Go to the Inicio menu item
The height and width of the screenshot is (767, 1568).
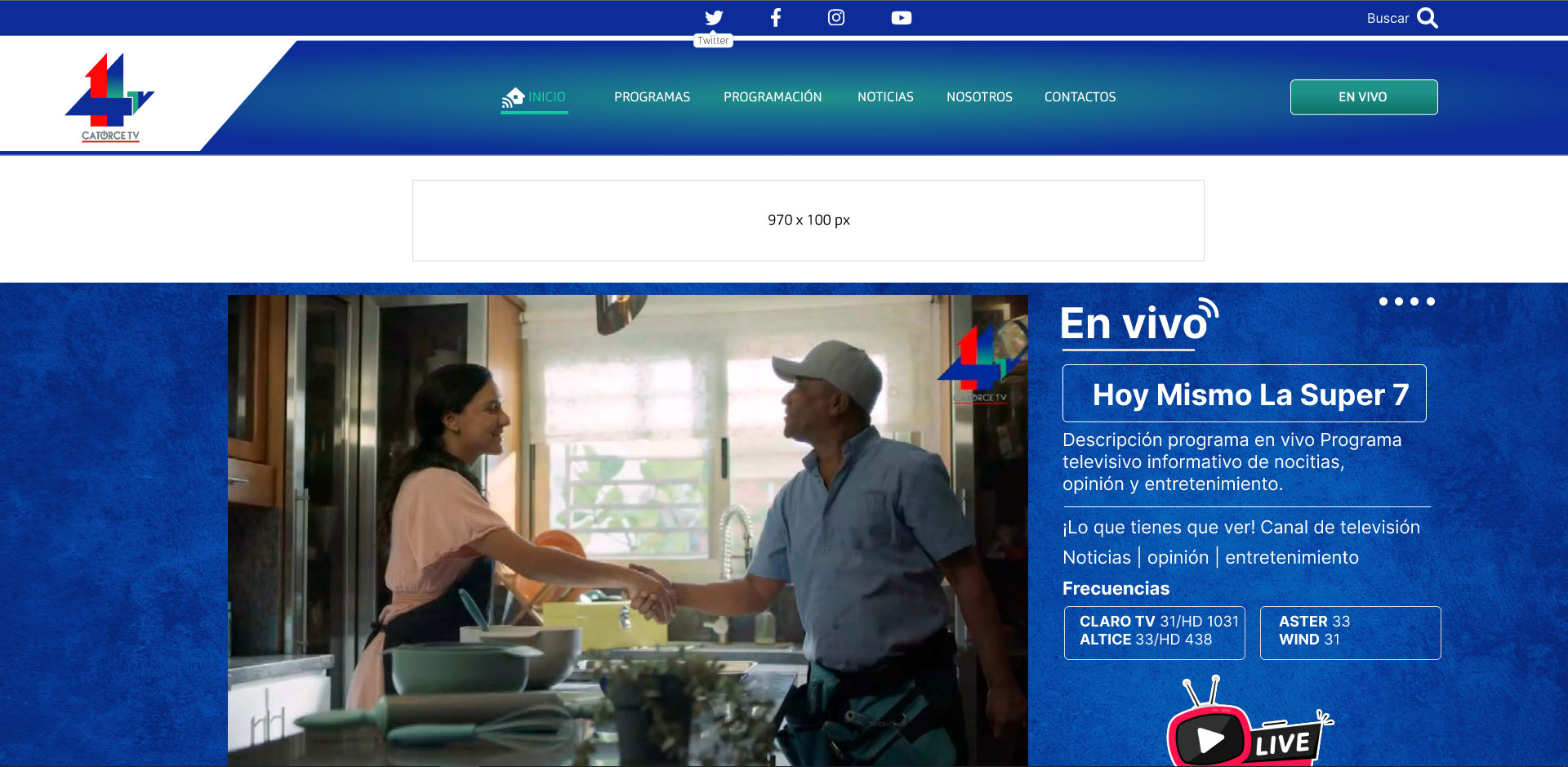(546, 97)
